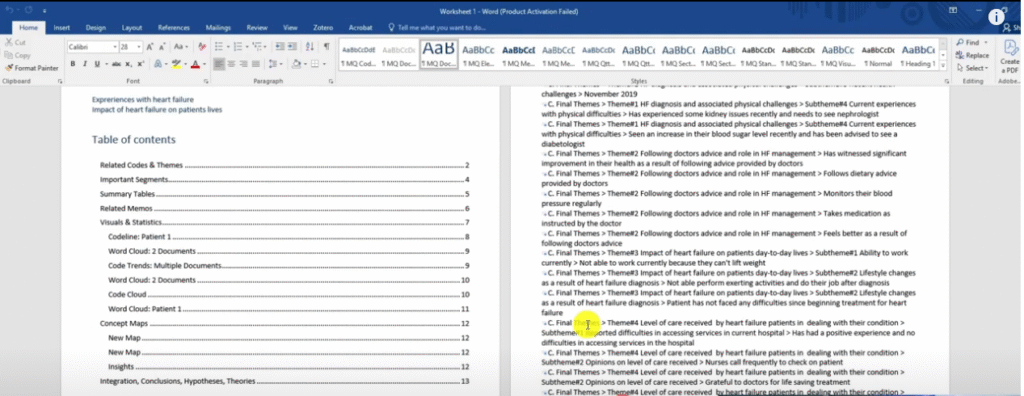Viewport: 1024px width, 396px height.
Task: Toggle superscript formatting
Action: [140, 64]
